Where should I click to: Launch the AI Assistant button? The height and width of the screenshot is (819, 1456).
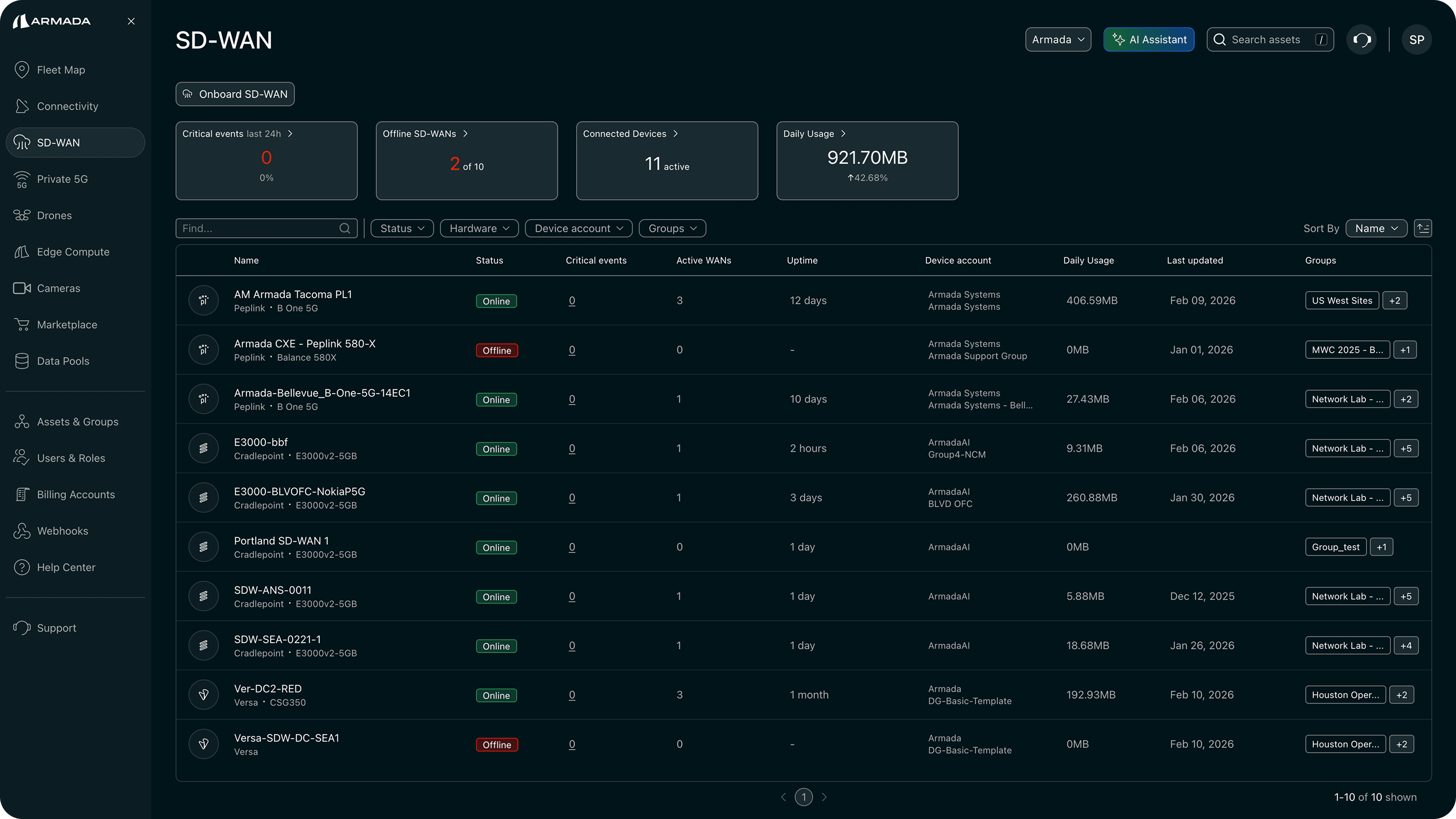(1148, 40)
